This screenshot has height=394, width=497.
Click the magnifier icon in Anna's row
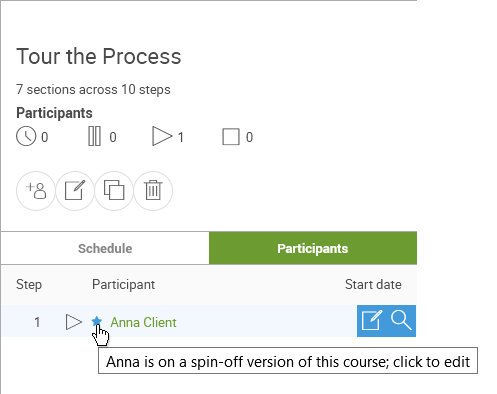tap(401, 320)
